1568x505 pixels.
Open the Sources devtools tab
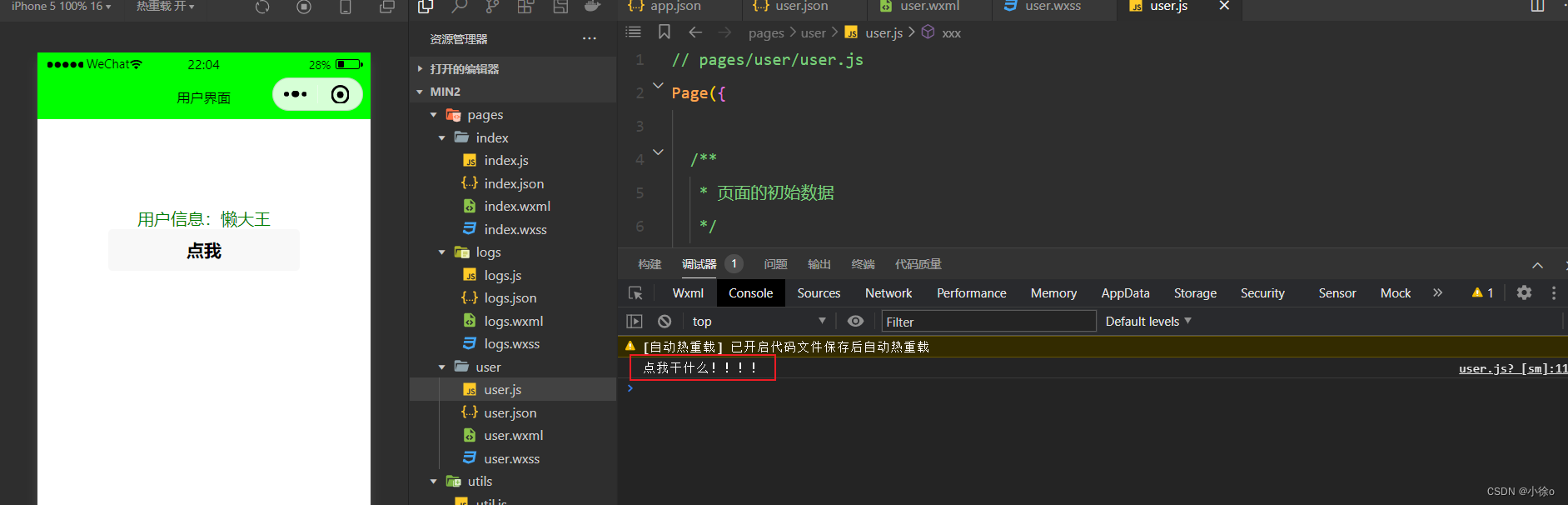[819, 293]
